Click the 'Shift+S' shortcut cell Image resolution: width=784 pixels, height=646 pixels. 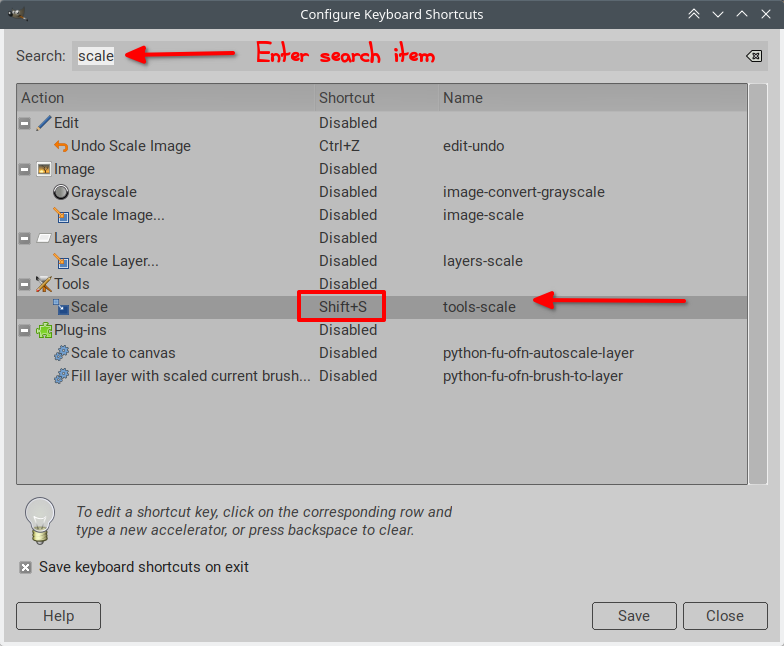(343, 307)
